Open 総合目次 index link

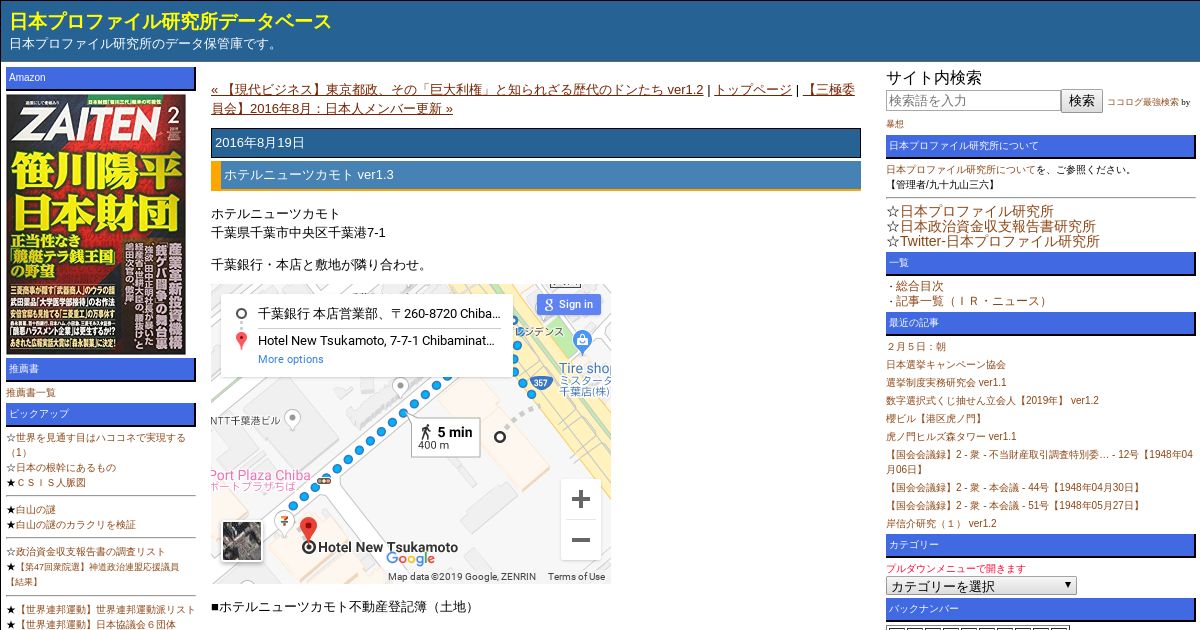point(919,286)
